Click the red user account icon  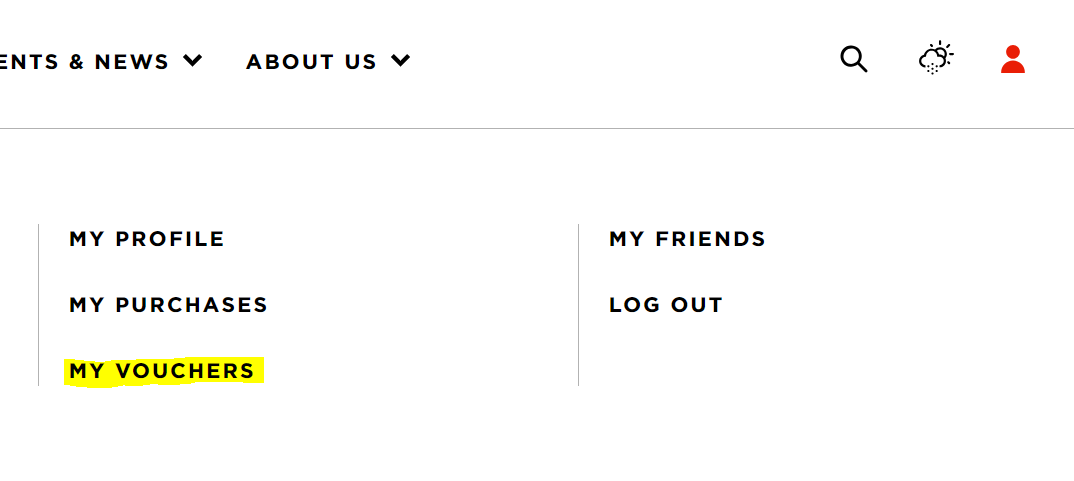pyautogui.click(x=1012, y=59)
